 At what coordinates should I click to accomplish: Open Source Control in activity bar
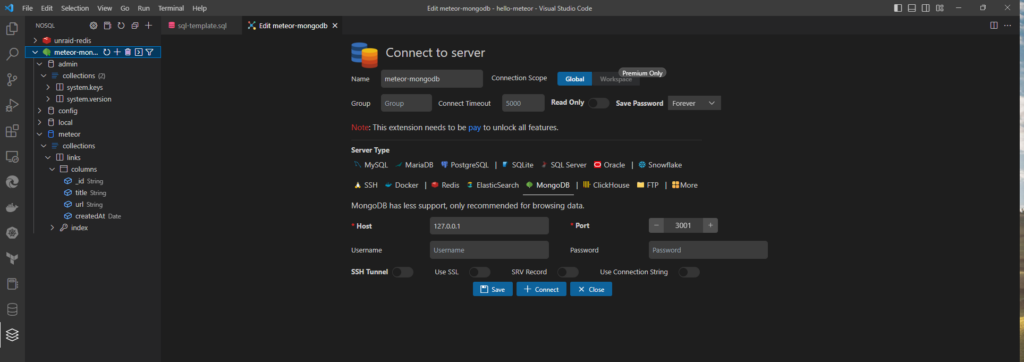[12, 80]
